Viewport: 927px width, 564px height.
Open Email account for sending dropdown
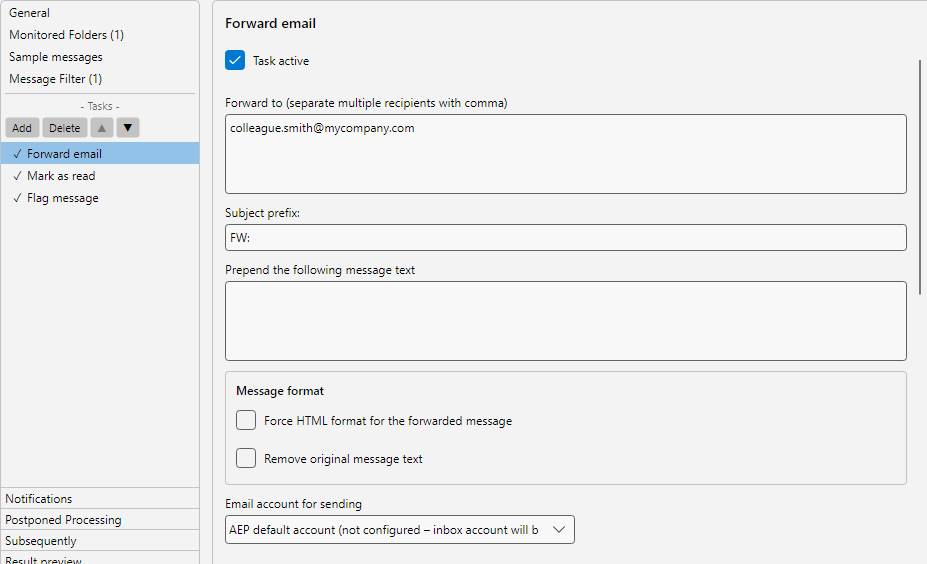click(x=400, y=530)
